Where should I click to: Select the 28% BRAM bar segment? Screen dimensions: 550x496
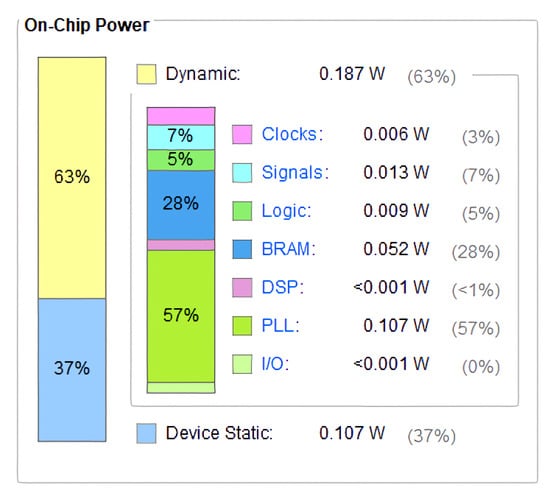181,205
